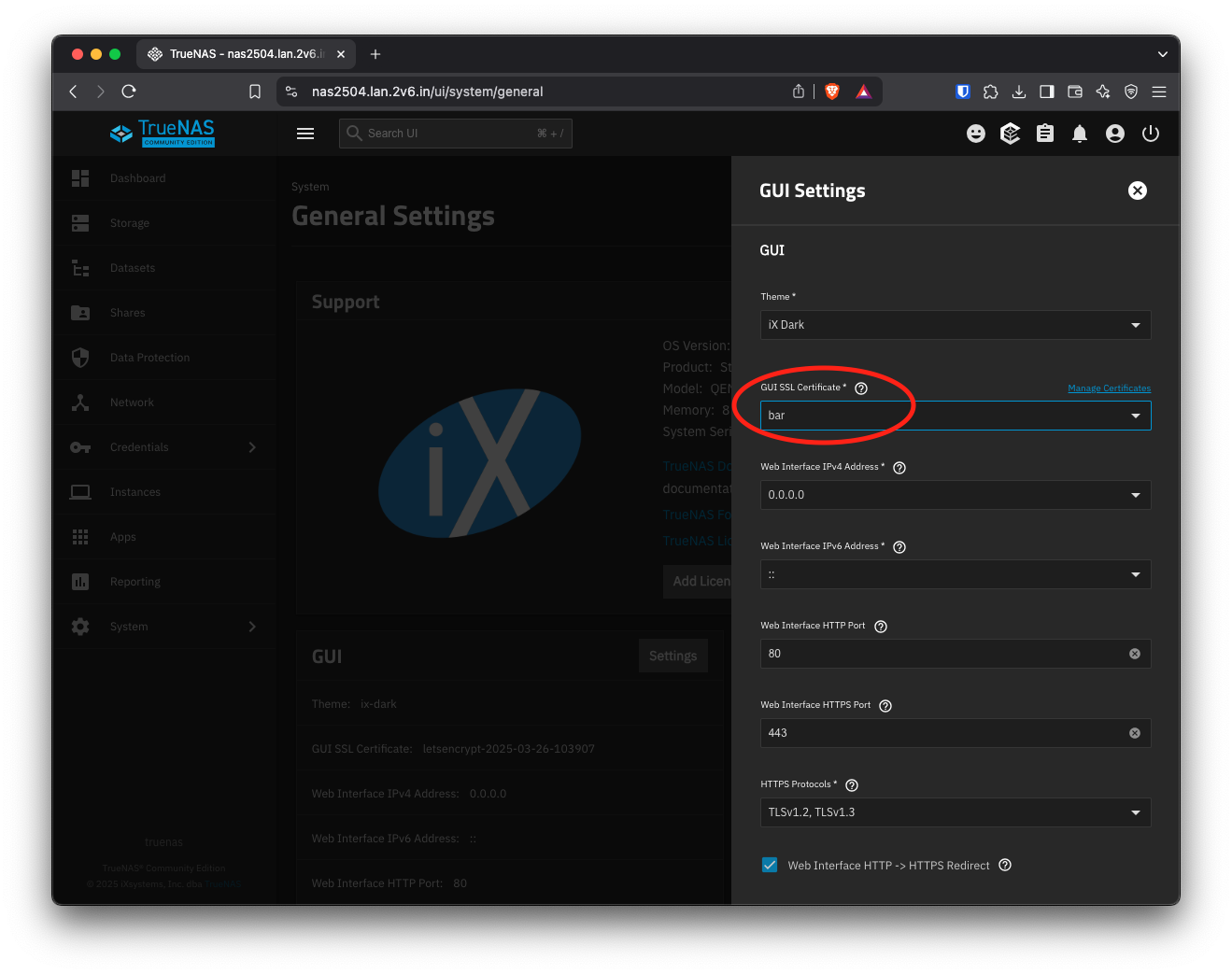Show help for HTTPS Protocols
The height and width of the screenshot is (974, 1232).
click(852, 785)
